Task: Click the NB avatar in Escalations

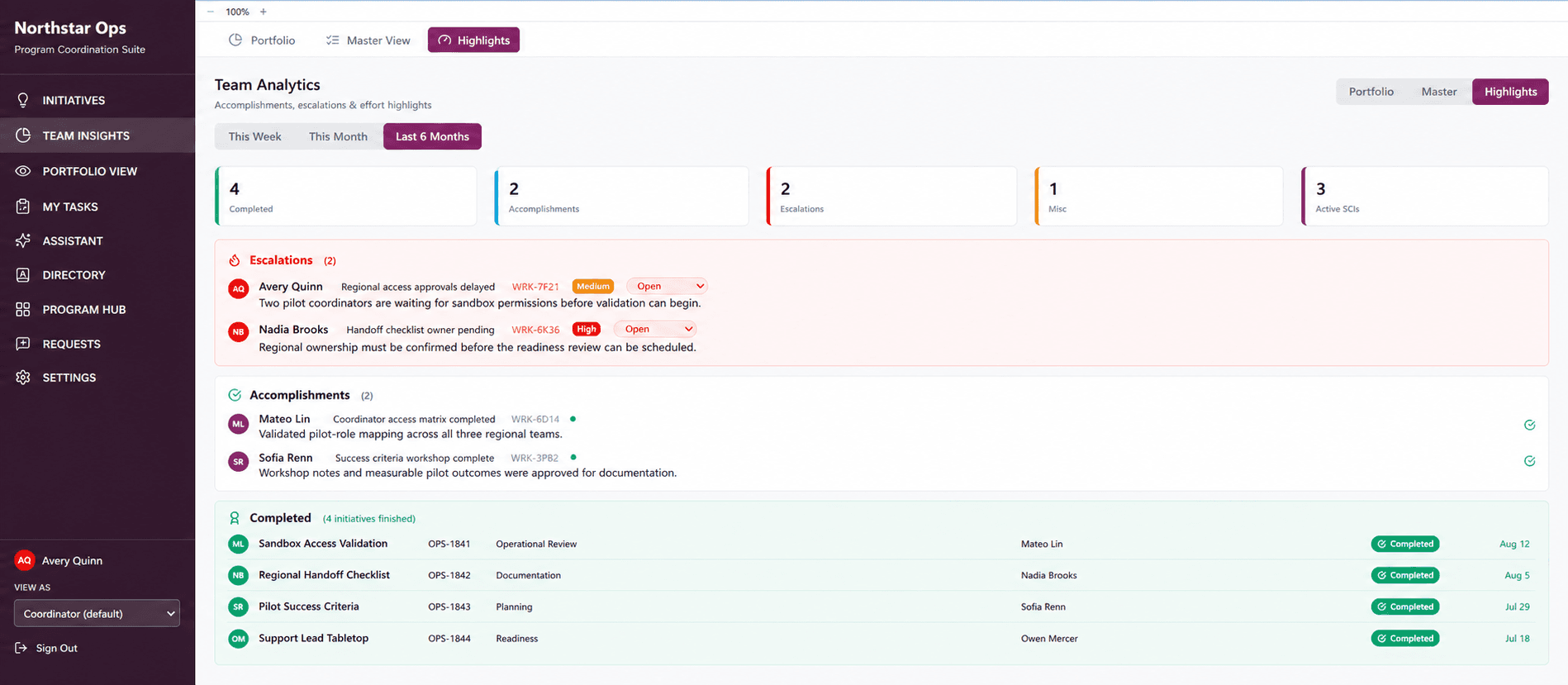Action: (239, 331)
